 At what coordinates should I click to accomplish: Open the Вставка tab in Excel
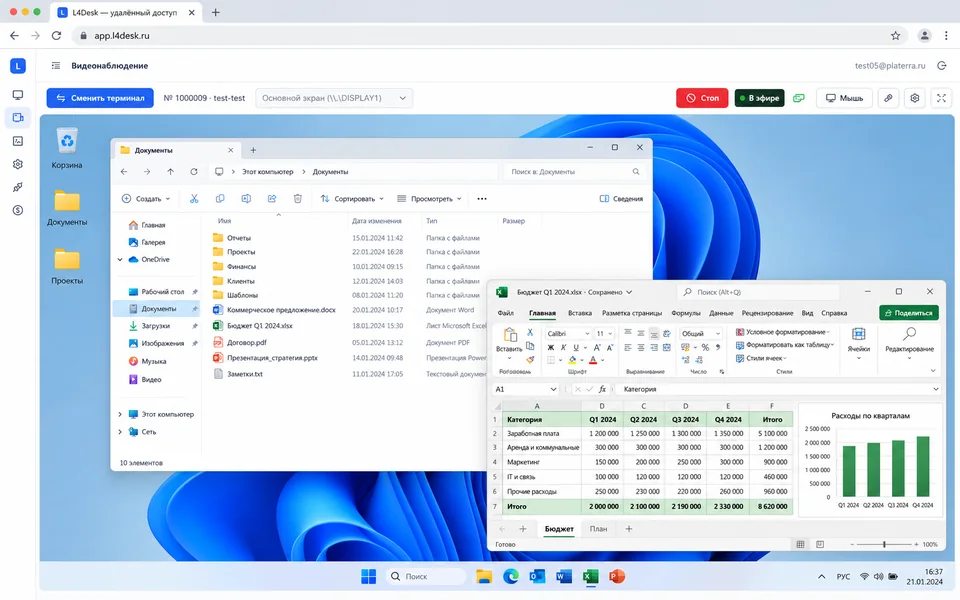579,313
